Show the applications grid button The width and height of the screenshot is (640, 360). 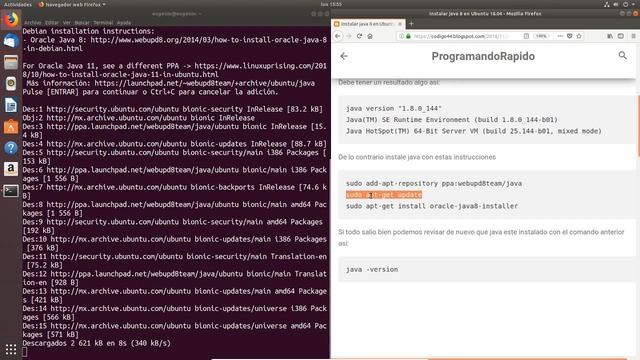(11, 349)
